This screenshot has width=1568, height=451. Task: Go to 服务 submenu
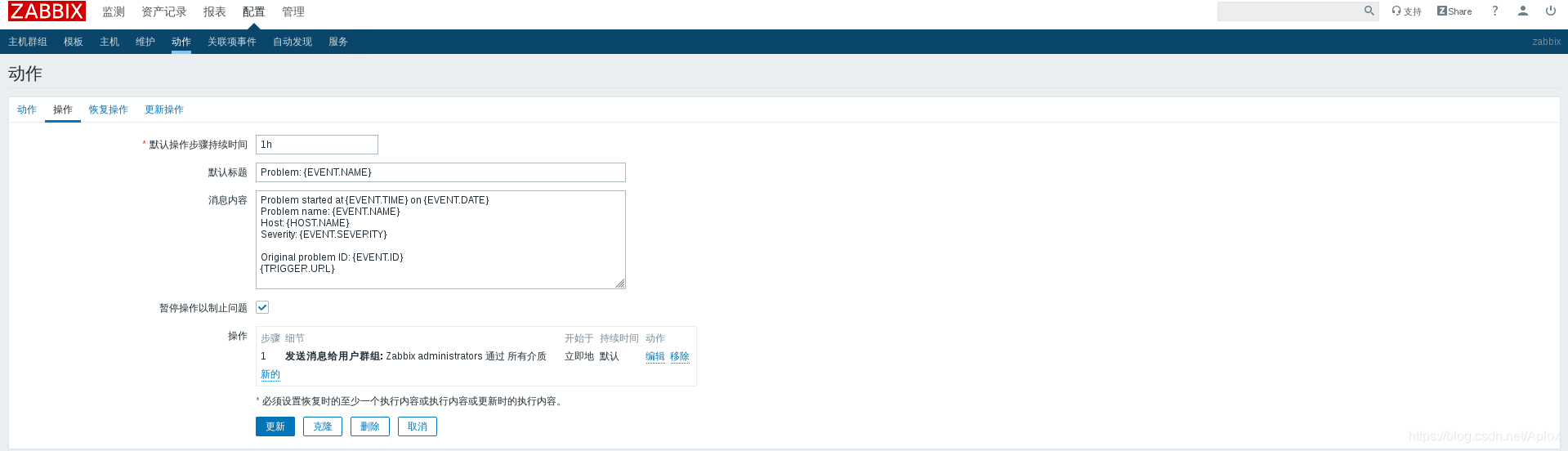338,42
